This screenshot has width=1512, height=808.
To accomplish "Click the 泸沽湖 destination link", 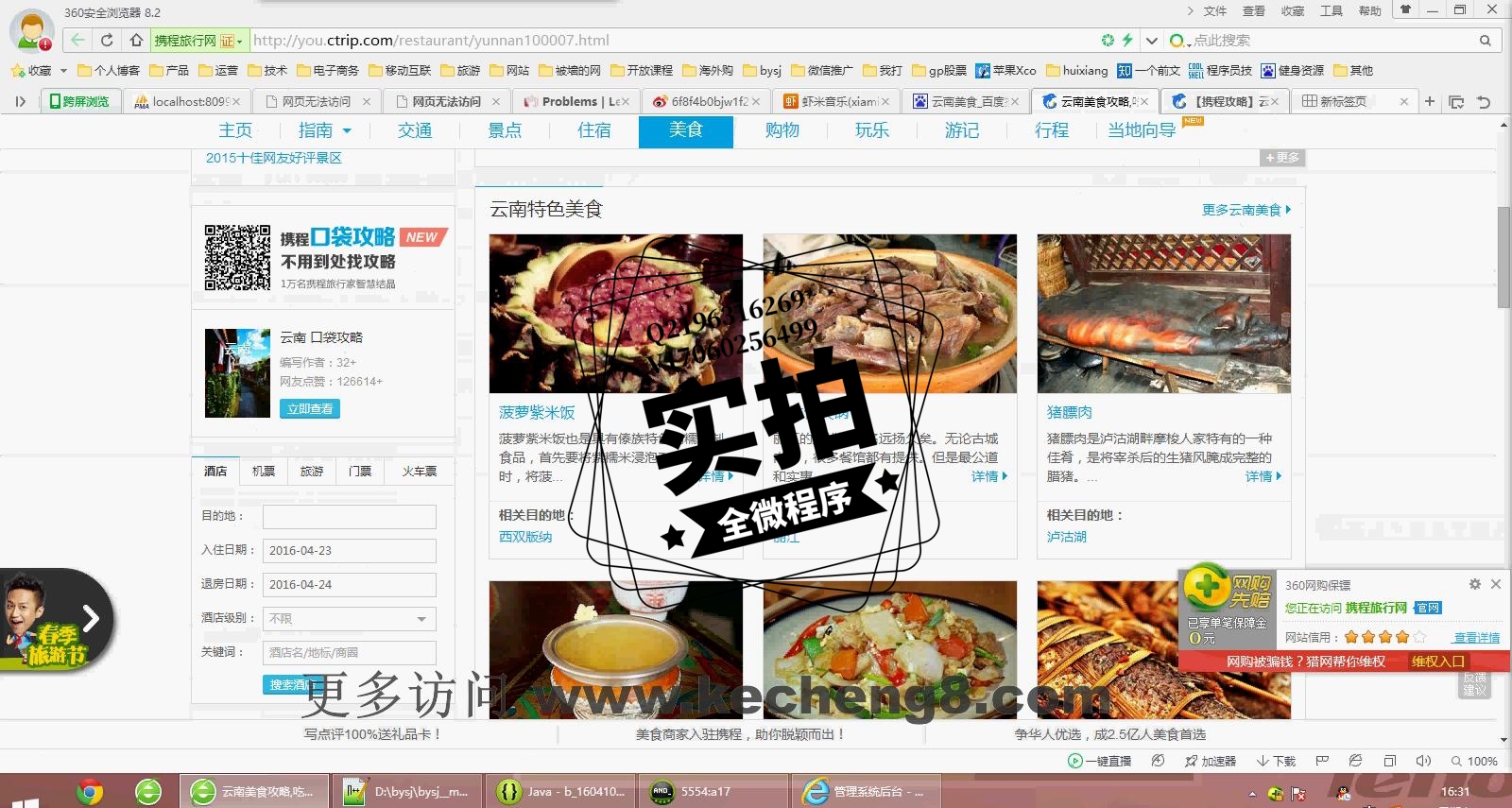I will (1066, 536).
